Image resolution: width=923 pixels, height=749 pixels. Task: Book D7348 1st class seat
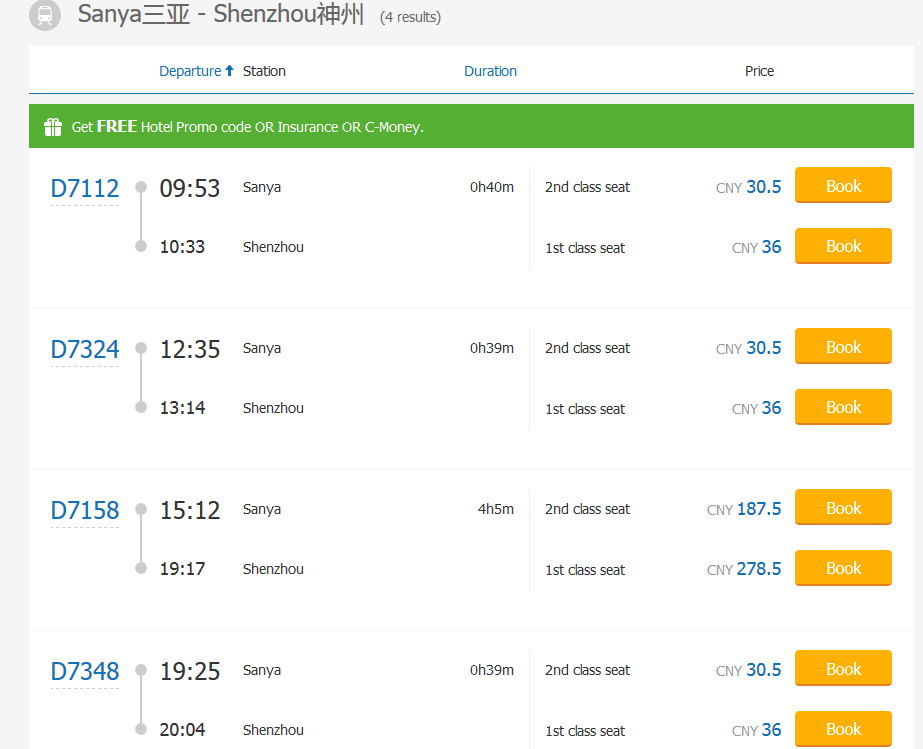(842, 729)
